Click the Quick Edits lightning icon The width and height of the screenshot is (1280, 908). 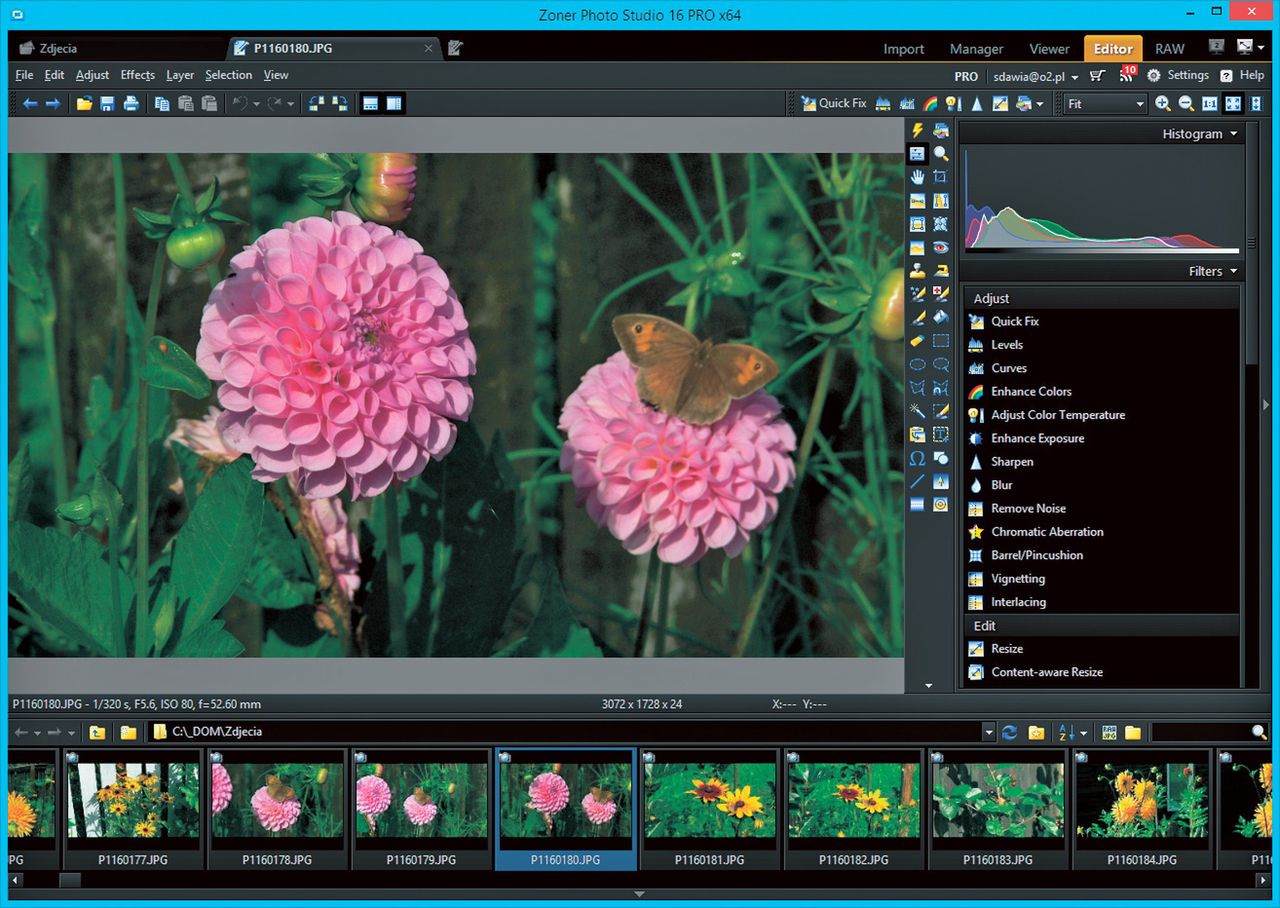click(917, 130)
